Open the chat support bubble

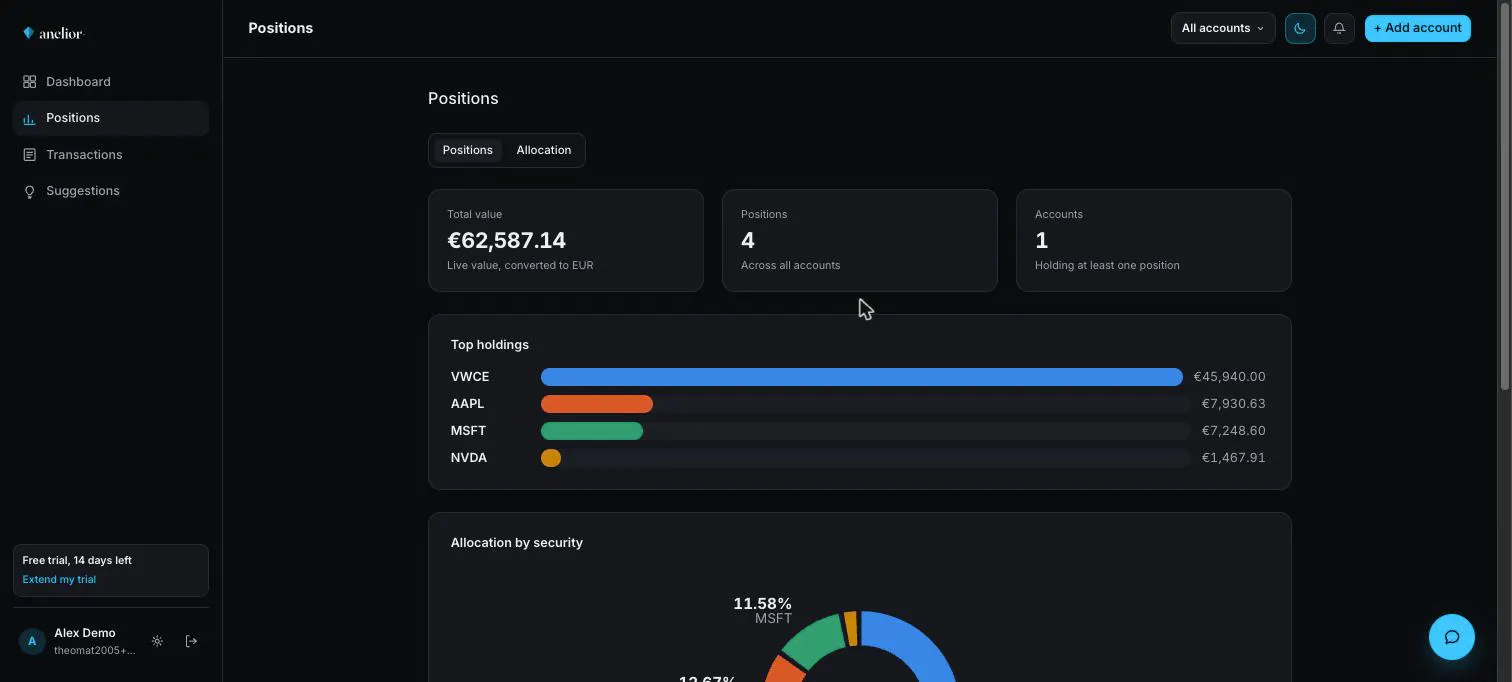(x=1452, y=637)
